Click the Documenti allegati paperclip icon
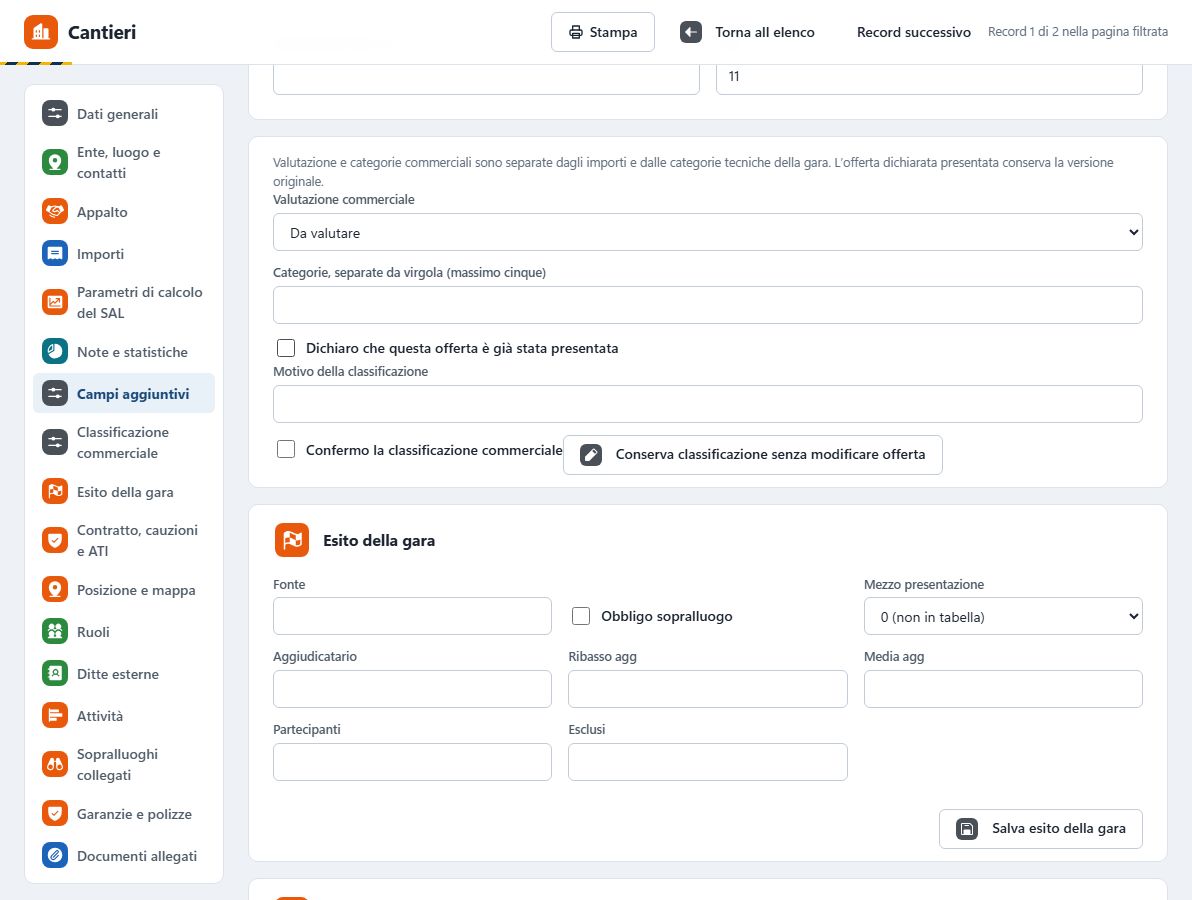The width and height of the screenshot is (1192, 900). pyautogui.click(x=55, y=855)
